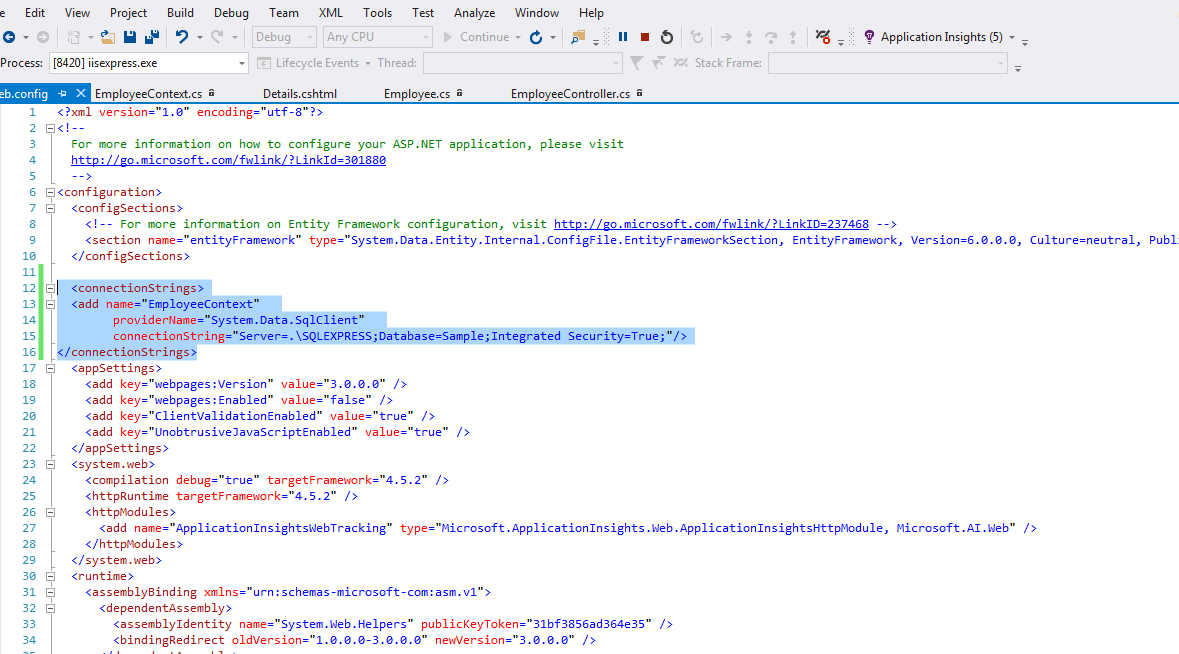Click the Application Insights lightbulb icon
Image resolution: width=1179 pixels, height=654 pixels.
[x=870, y=37]
